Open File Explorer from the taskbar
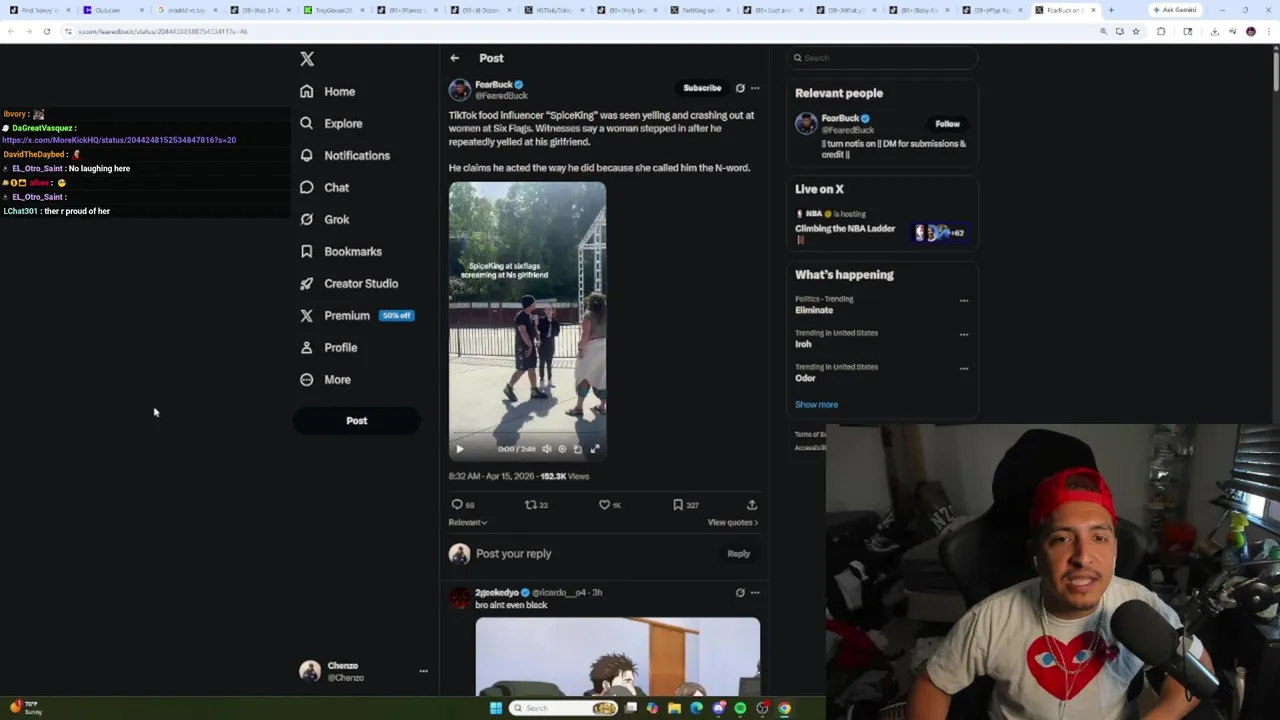The height and width of the screenshot is (720, 1280). click(x=674, y=708)
